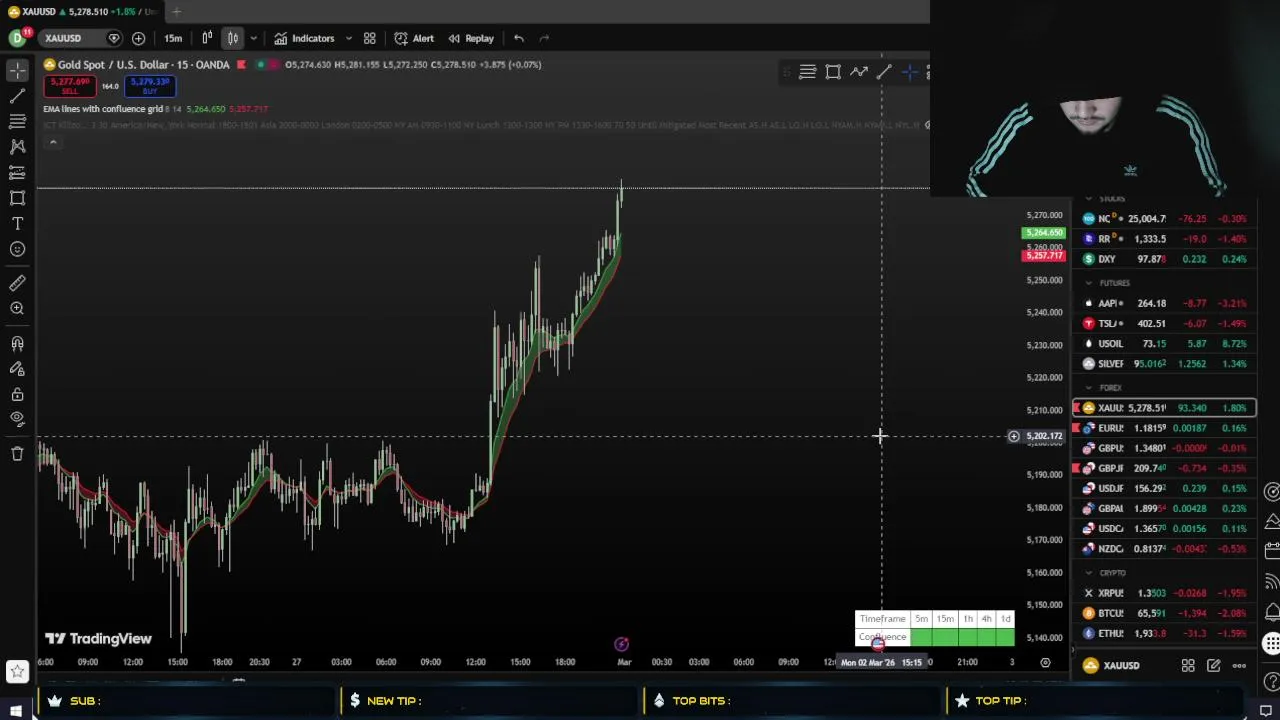Open ETHUSD from the watchlist
The height and width of the screenshot is (720, 1280).
pos(1165,633)
